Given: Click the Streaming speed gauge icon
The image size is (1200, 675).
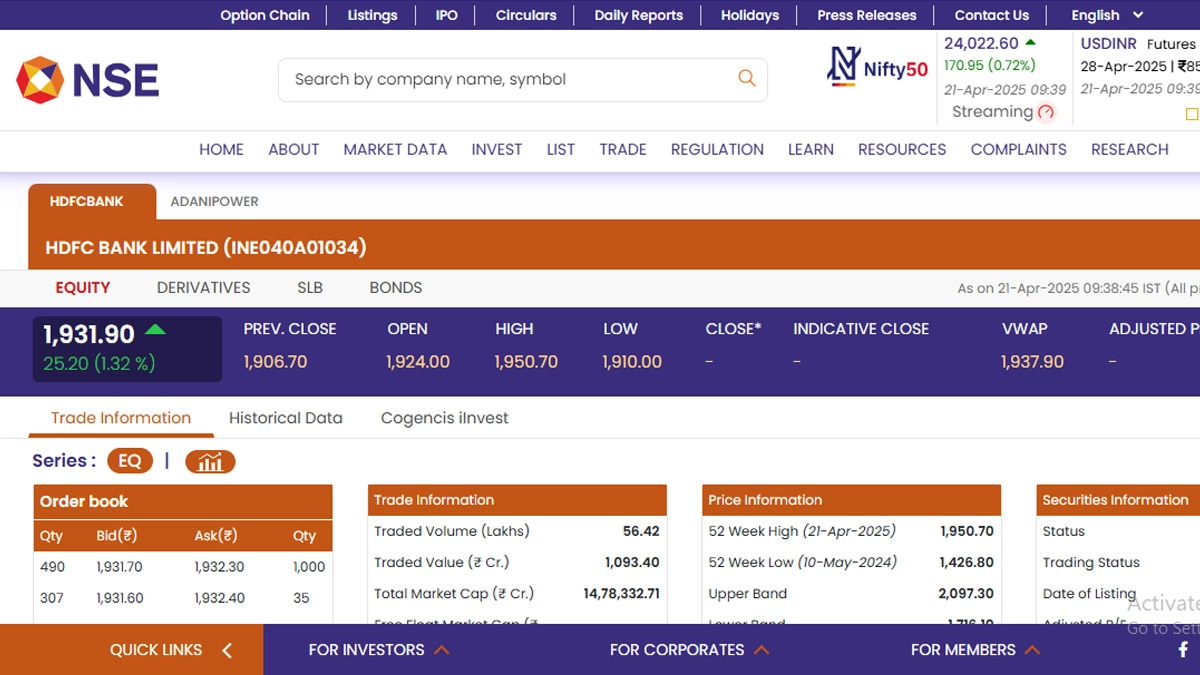Looking at the screenshot, I should click(1046, 112).
